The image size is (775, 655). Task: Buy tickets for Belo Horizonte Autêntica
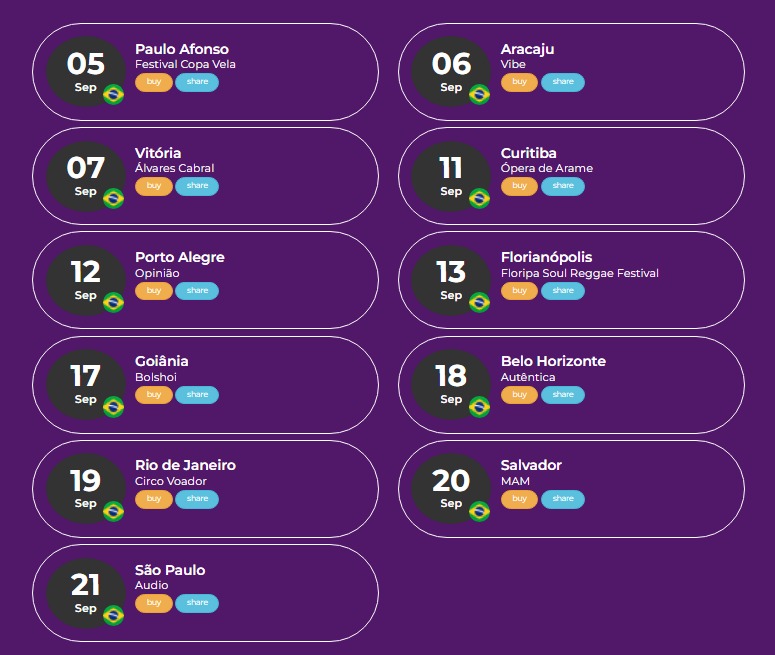coord(519,394)
